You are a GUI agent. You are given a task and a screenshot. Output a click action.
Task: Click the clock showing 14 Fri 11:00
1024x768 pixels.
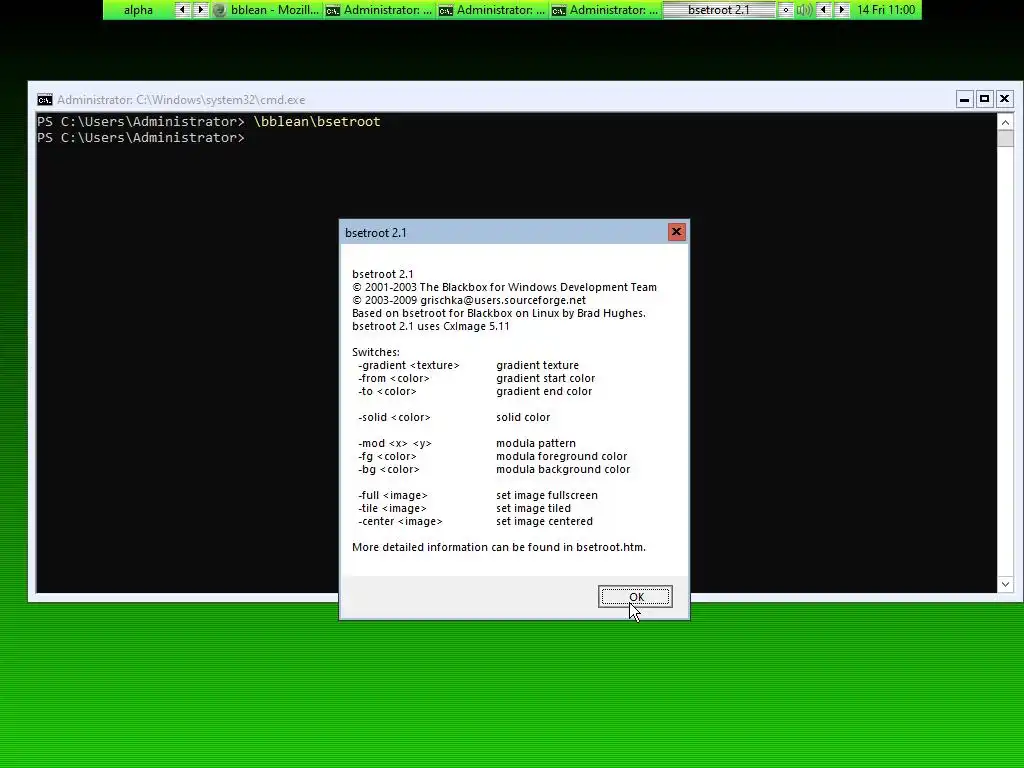(886, 10)
